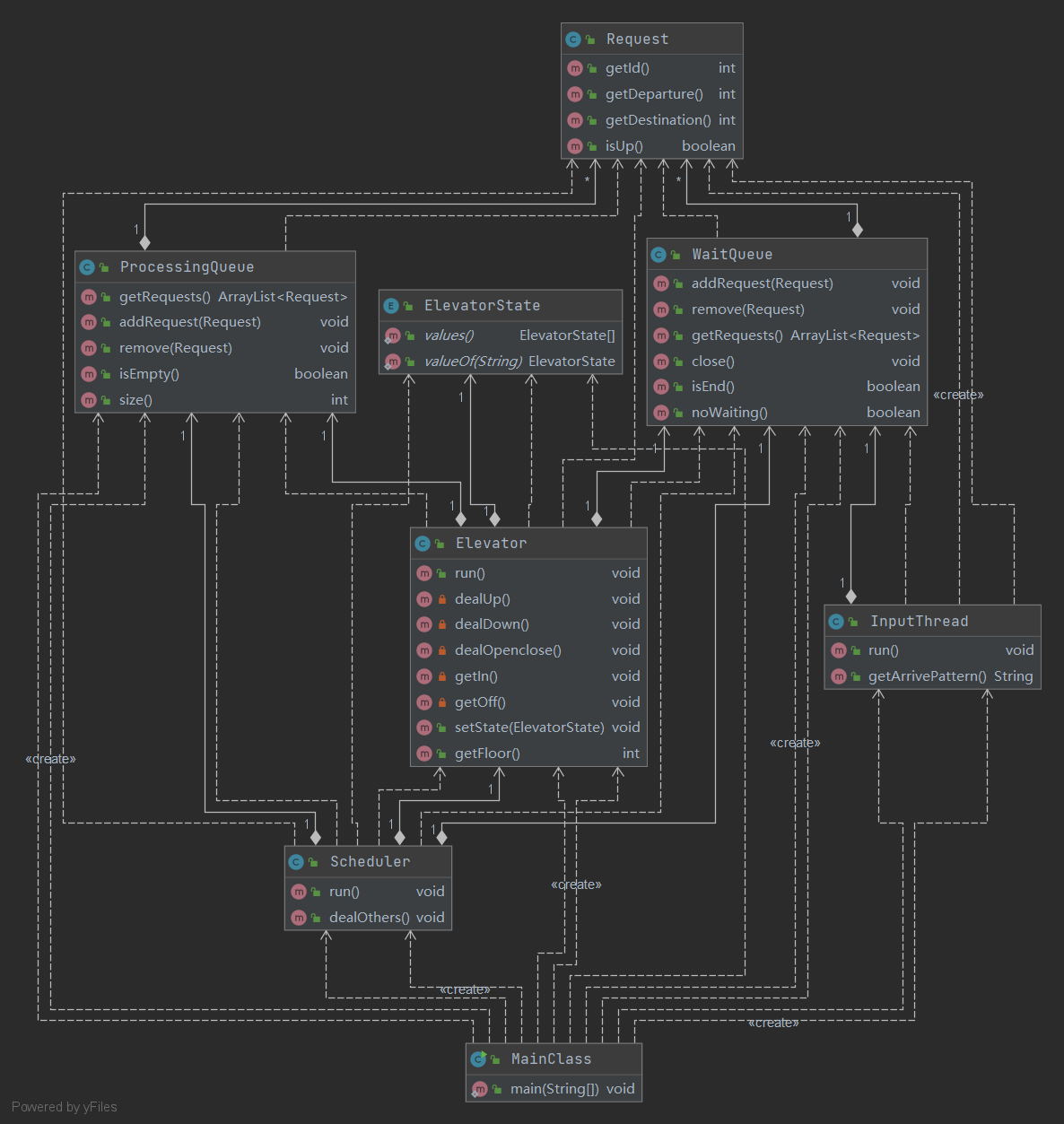Select the setState(ElevatorState) method row
Image resolution: width=1064 pixels, height=1124 pixels.
[528, 728]
